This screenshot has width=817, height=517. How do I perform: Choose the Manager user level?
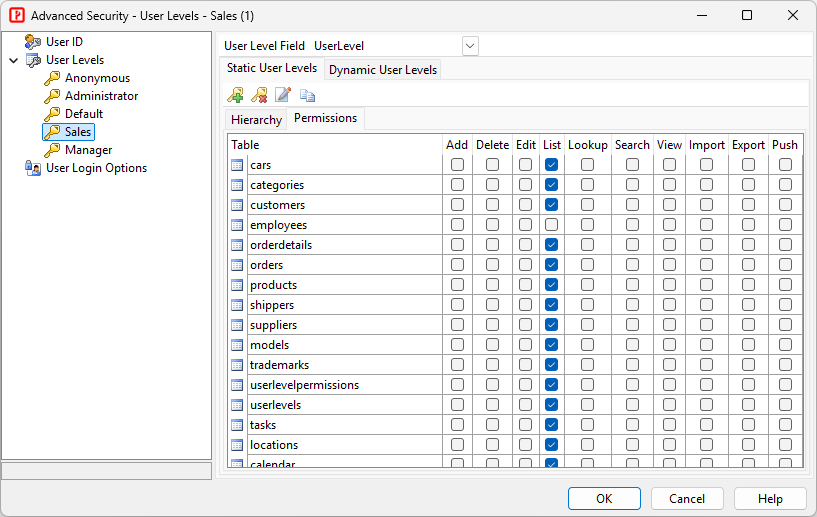click(88, 150)
